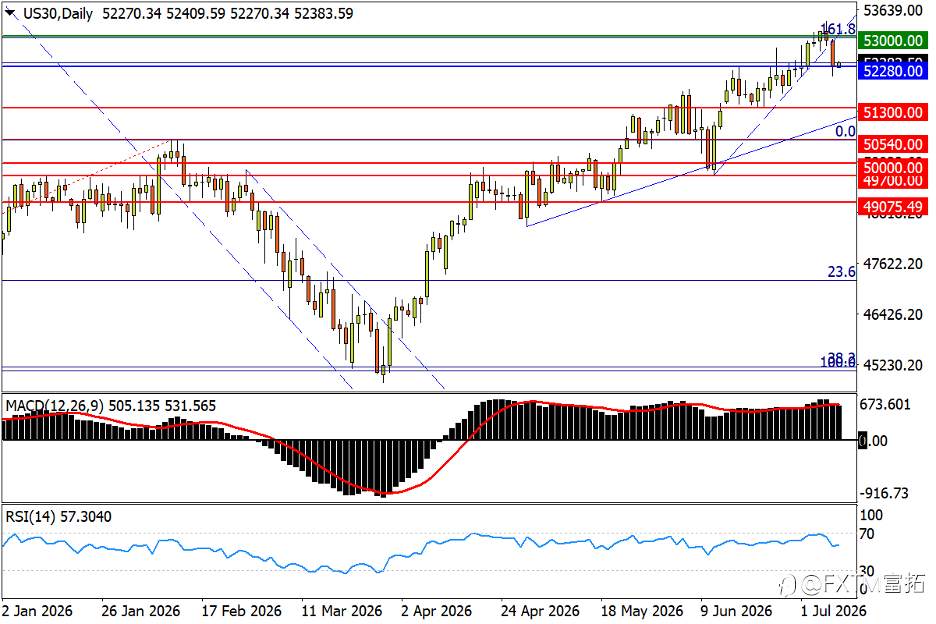Select the 2 Apr 2026 date label
936x624 pixels.
click(436, 611)
